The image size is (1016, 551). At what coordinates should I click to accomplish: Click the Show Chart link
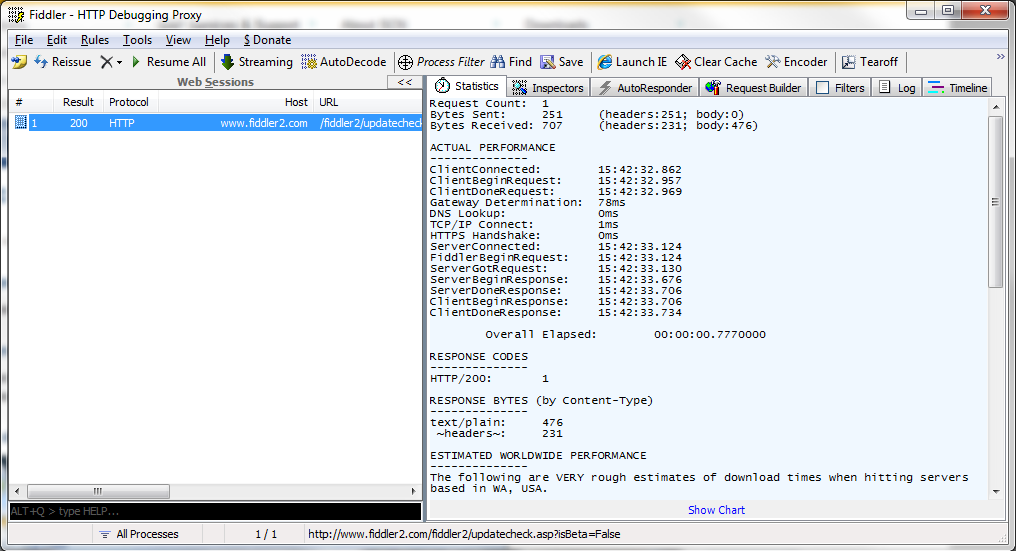pyautogui.click(x=716, y=510)
